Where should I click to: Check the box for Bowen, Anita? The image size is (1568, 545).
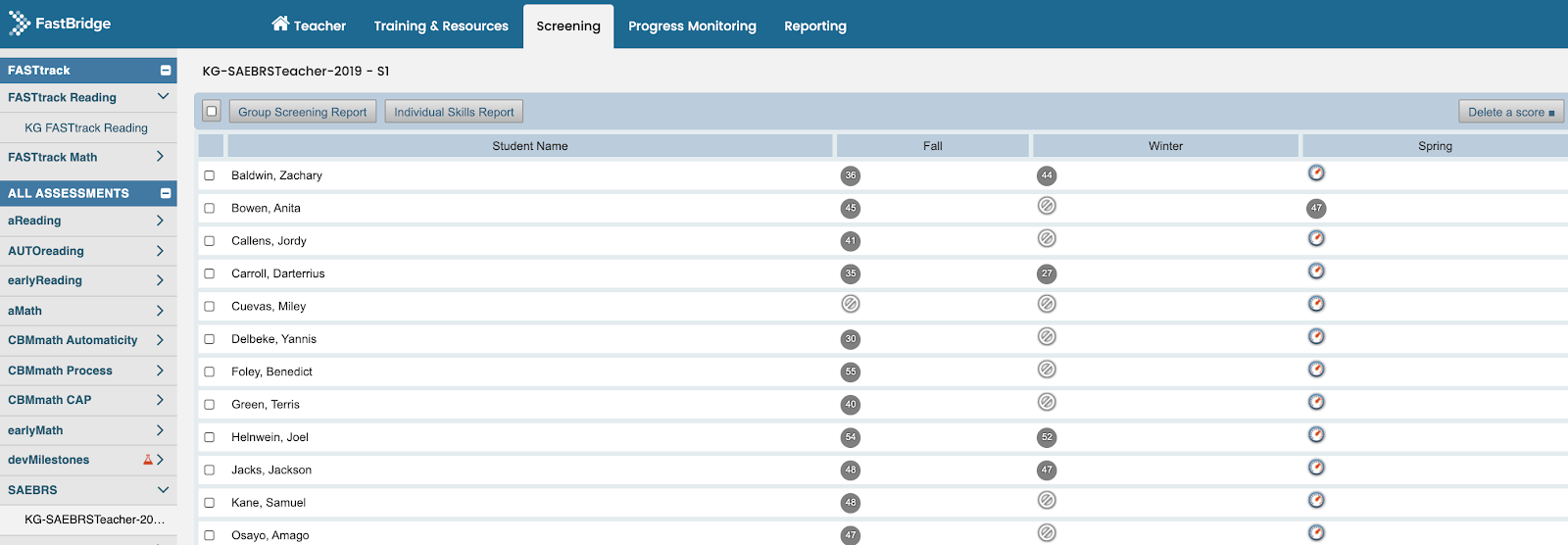pyautogui.click(x=209, y=208)
